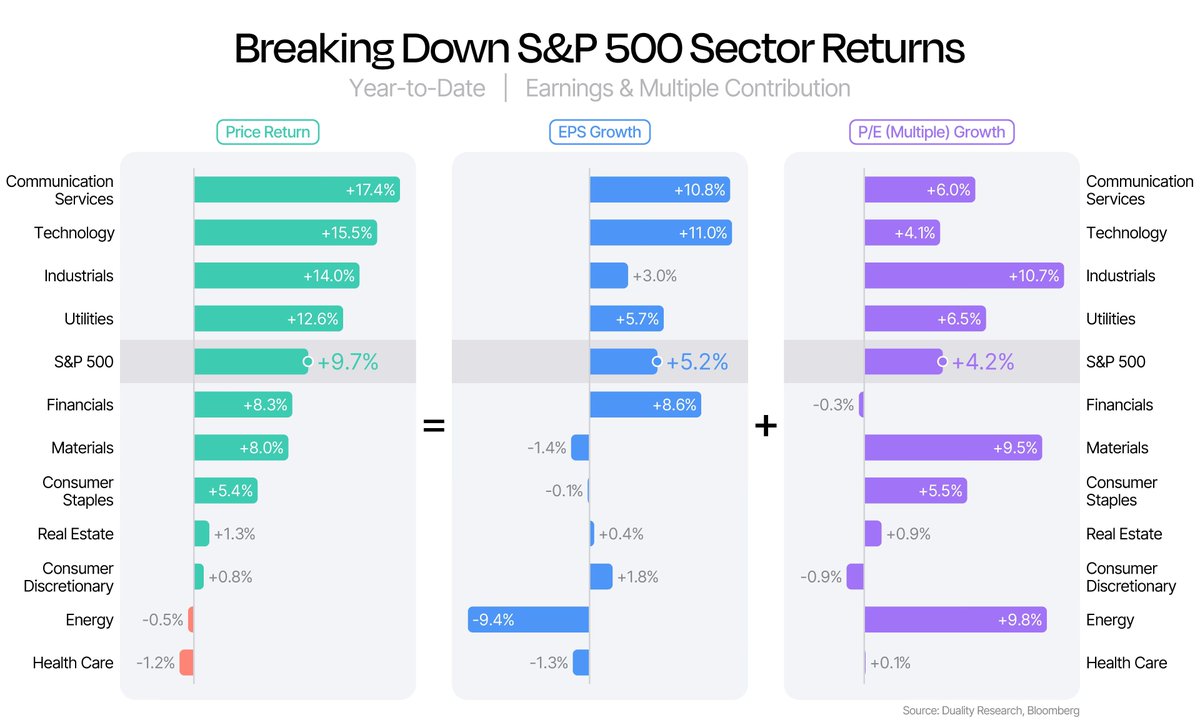The height and width of the screenshot is (720, 1200).
Task: Click the P/E (Multiple) Growth pill
Action: click(931, 131)
